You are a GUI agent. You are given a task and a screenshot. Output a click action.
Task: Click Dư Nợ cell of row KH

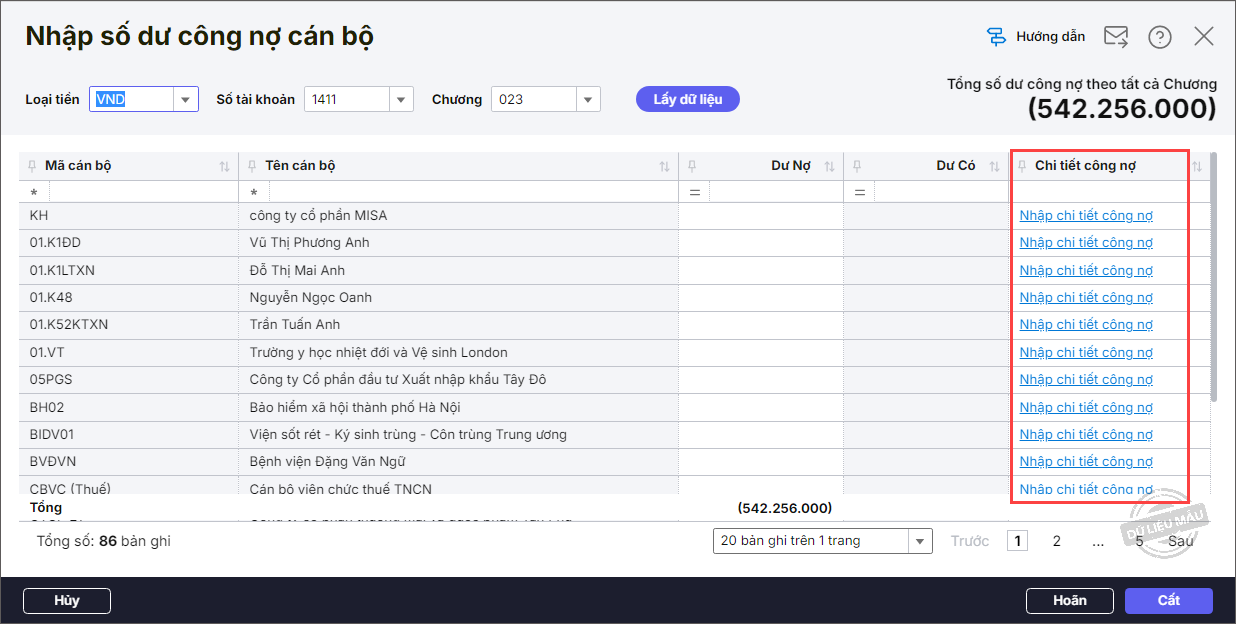[x=761, y=215]
